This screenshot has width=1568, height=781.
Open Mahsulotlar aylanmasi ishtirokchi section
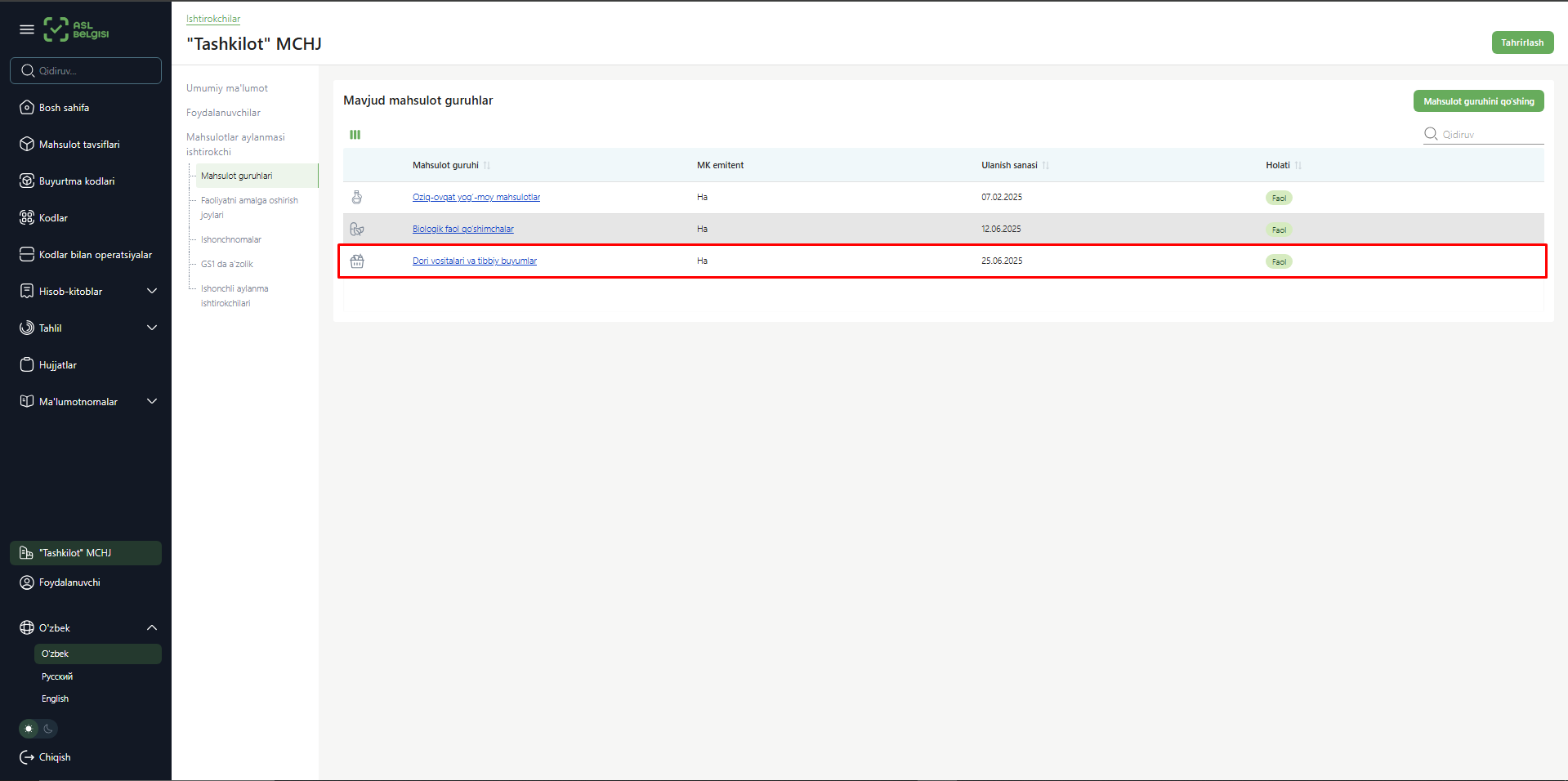235,145
